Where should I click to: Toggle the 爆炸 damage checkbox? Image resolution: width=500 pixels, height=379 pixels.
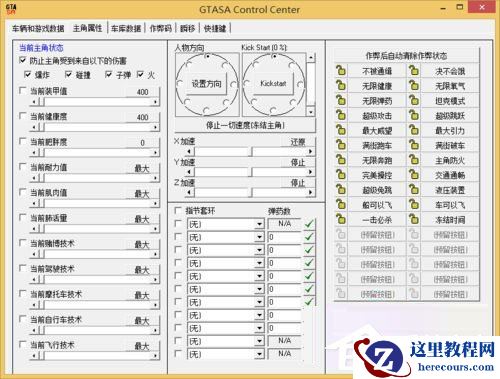(x=28, y=74)
